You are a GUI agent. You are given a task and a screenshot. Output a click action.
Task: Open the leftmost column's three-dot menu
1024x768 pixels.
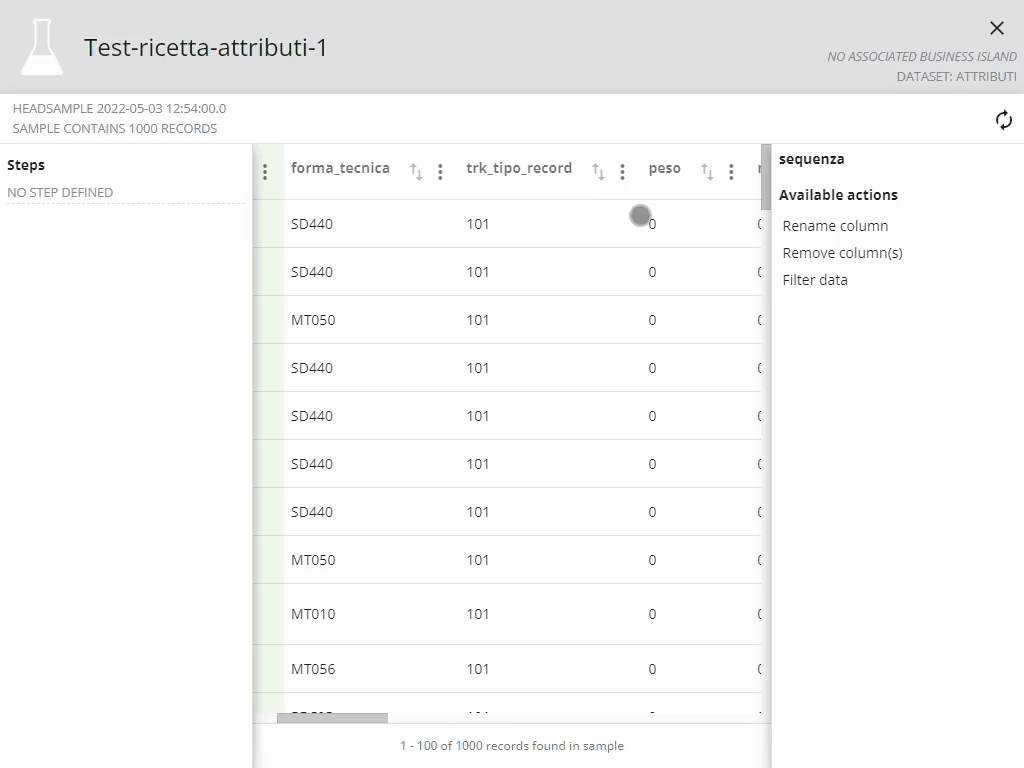point(265,172)
